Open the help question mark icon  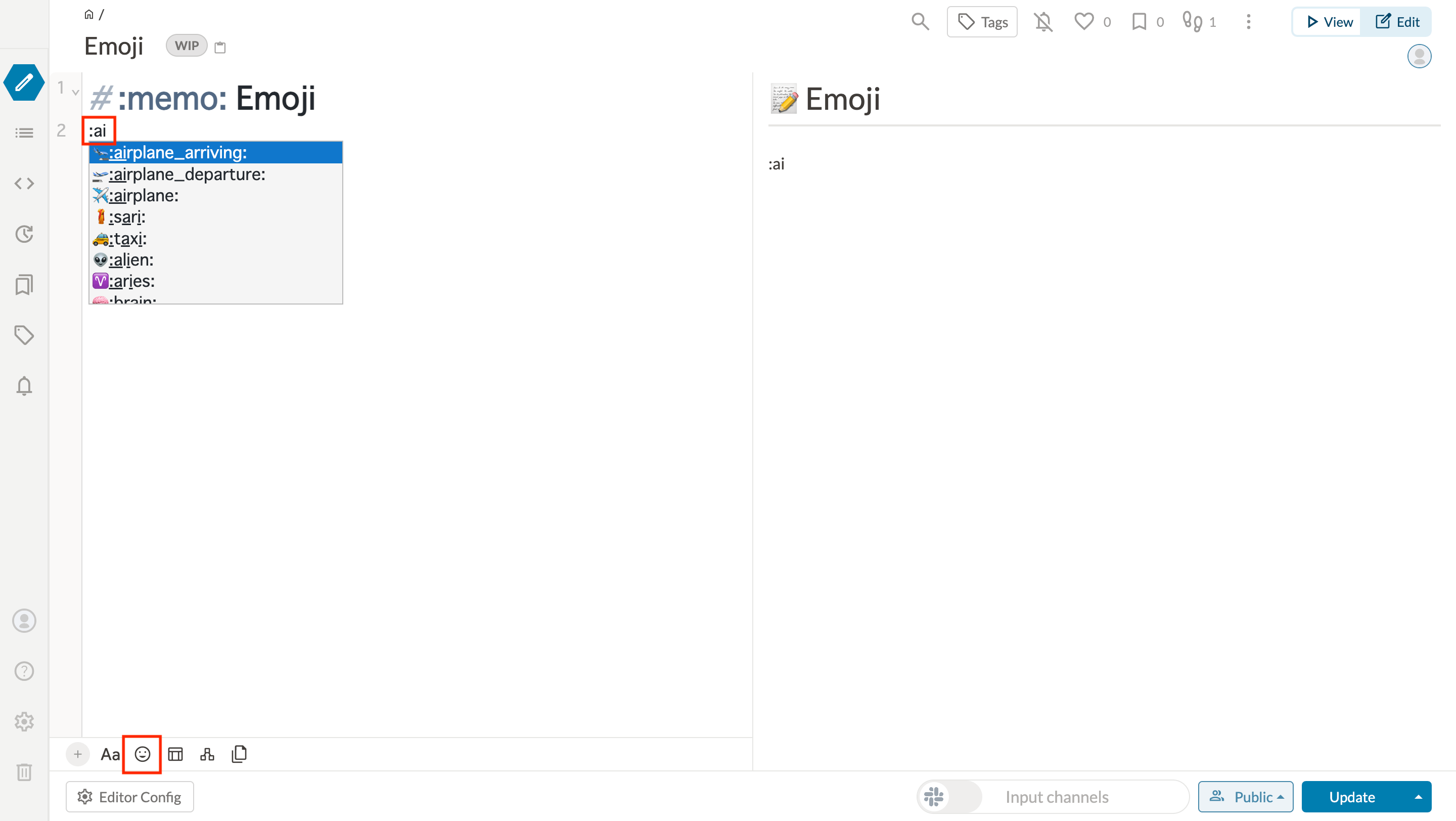pos(24,671)
